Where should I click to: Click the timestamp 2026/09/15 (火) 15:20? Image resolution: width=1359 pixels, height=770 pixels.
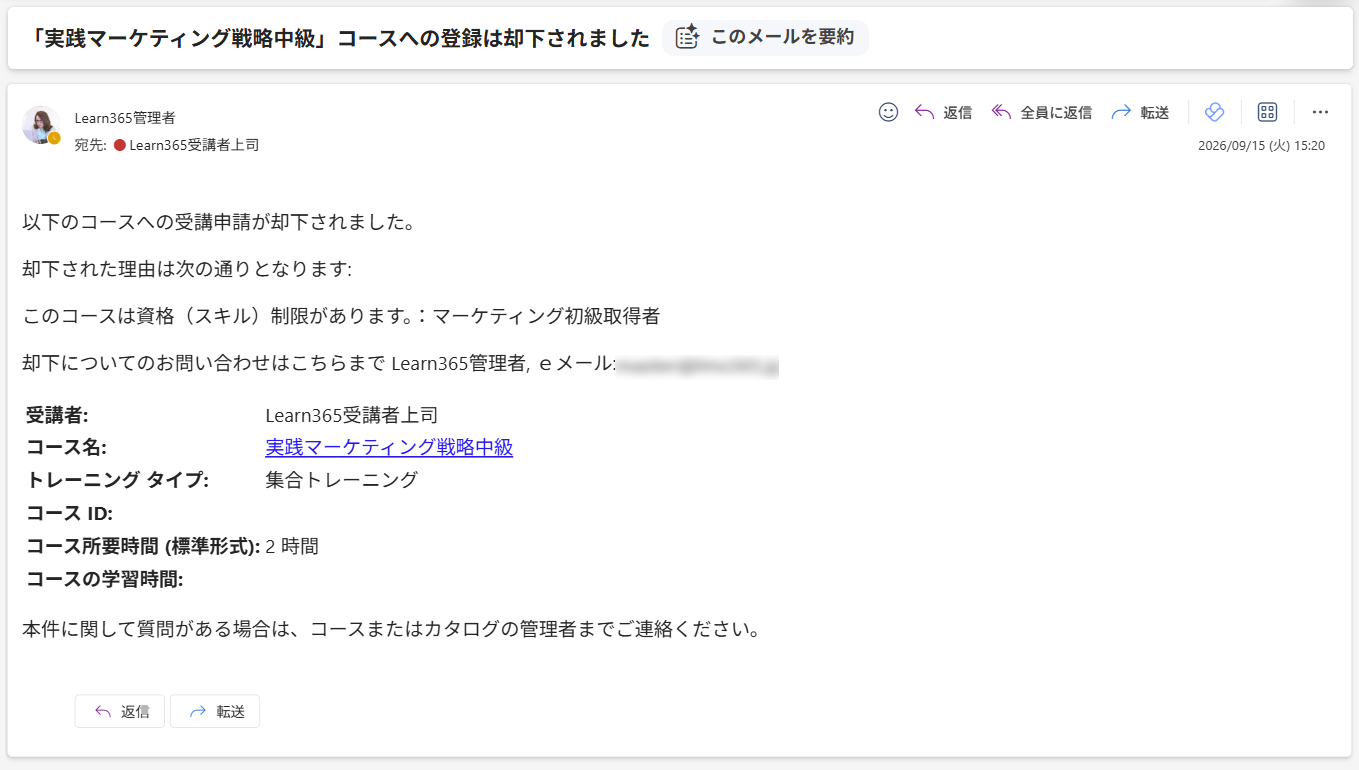point(1261,145)
